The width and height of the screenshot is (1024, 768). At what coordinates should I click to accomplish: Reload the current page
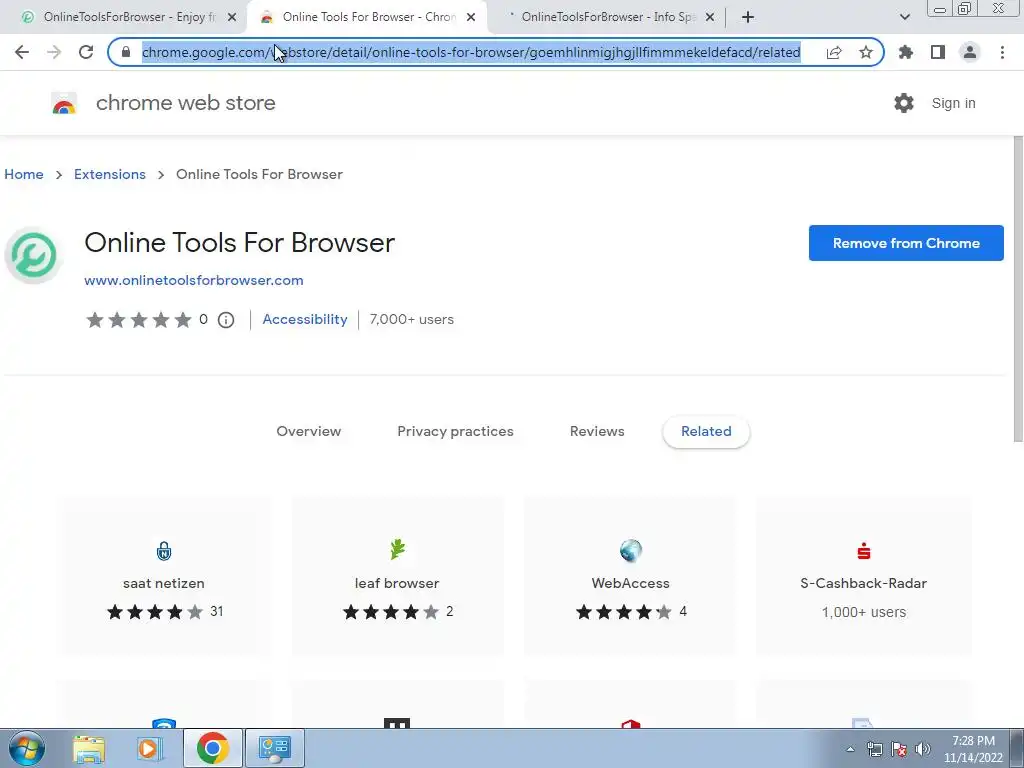[86, 52]
